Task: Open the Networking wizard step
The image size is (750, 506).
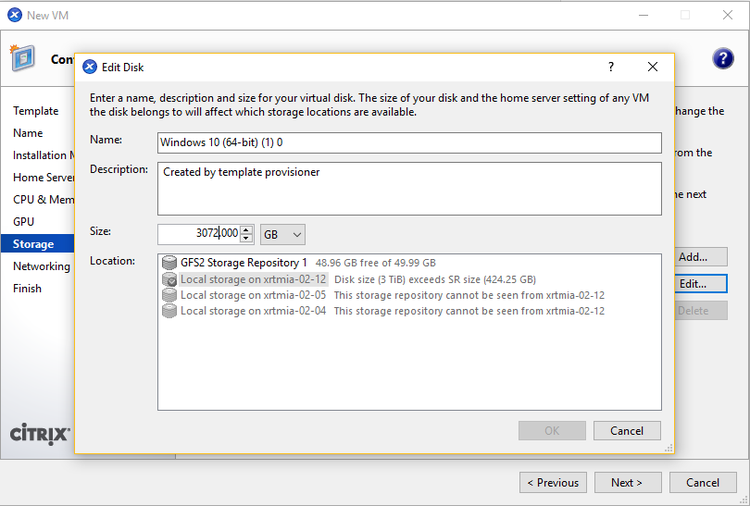Action: [41, 266]
